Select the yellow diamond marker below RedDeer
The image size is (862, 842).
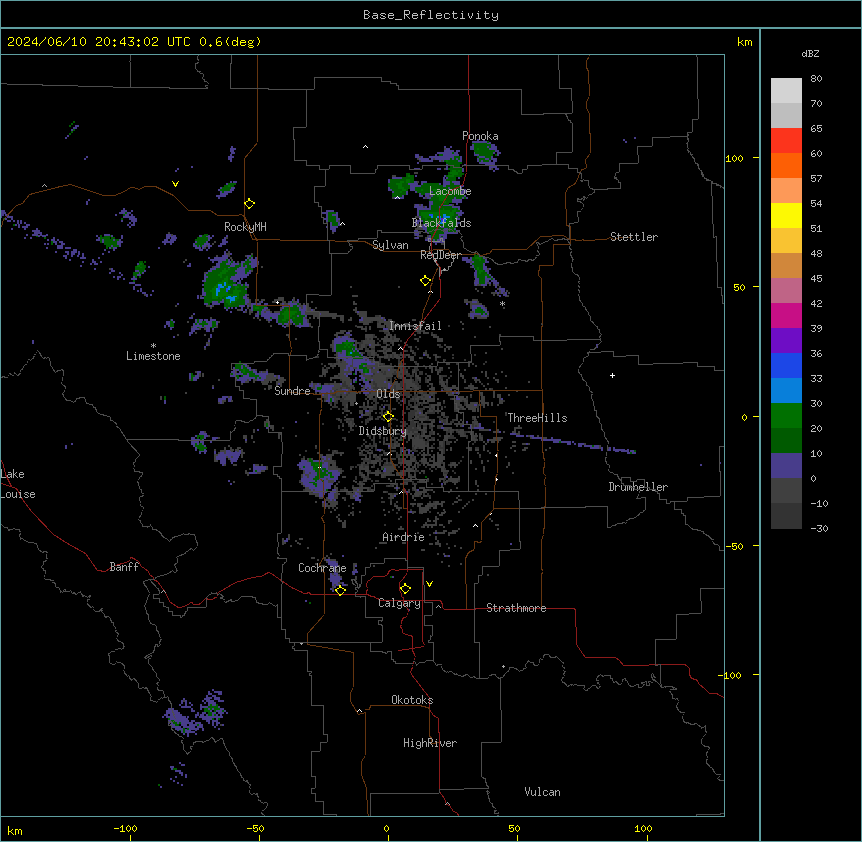pyautogui.click(x=426, y=281)
